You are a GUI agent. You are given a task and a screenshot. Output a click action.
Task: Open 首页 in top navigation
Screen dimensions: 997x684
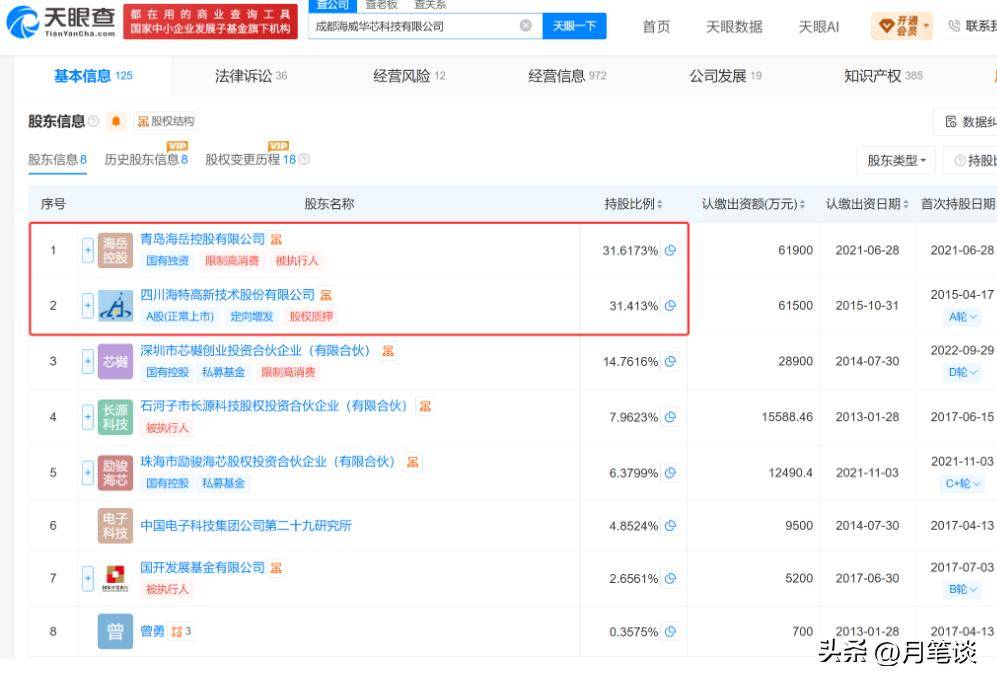656,27
